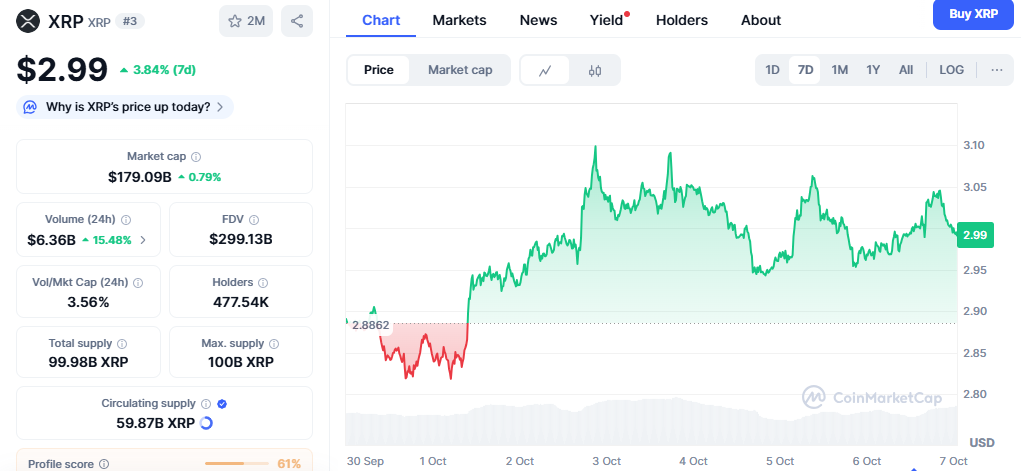Click the share icon next to watchlist
Screen dimensions: 1021x471
coord(297,20)
